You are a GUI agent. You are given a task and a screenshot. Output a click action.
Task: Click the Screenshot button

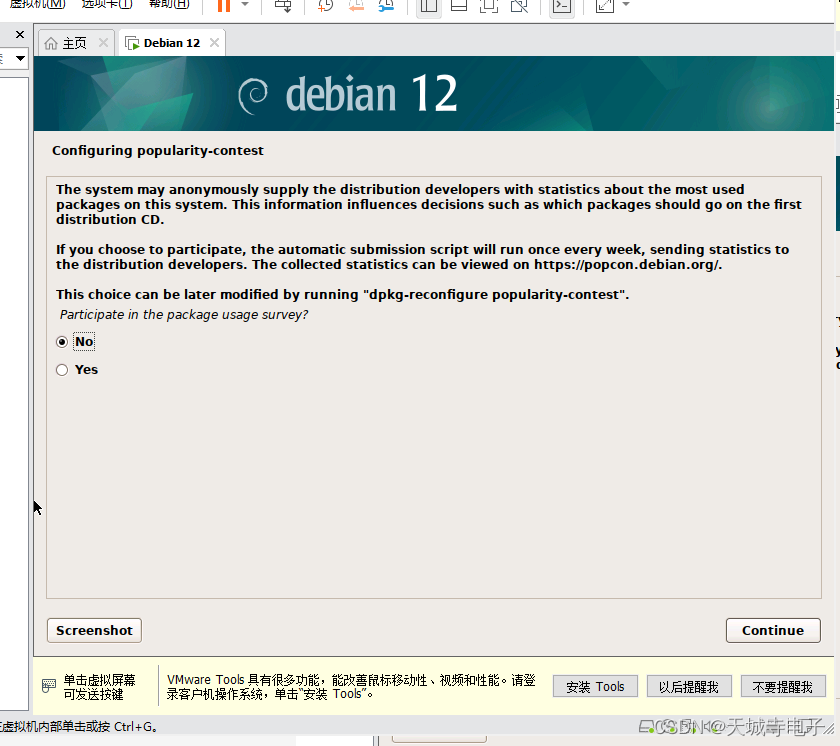(x=93, y=630)
